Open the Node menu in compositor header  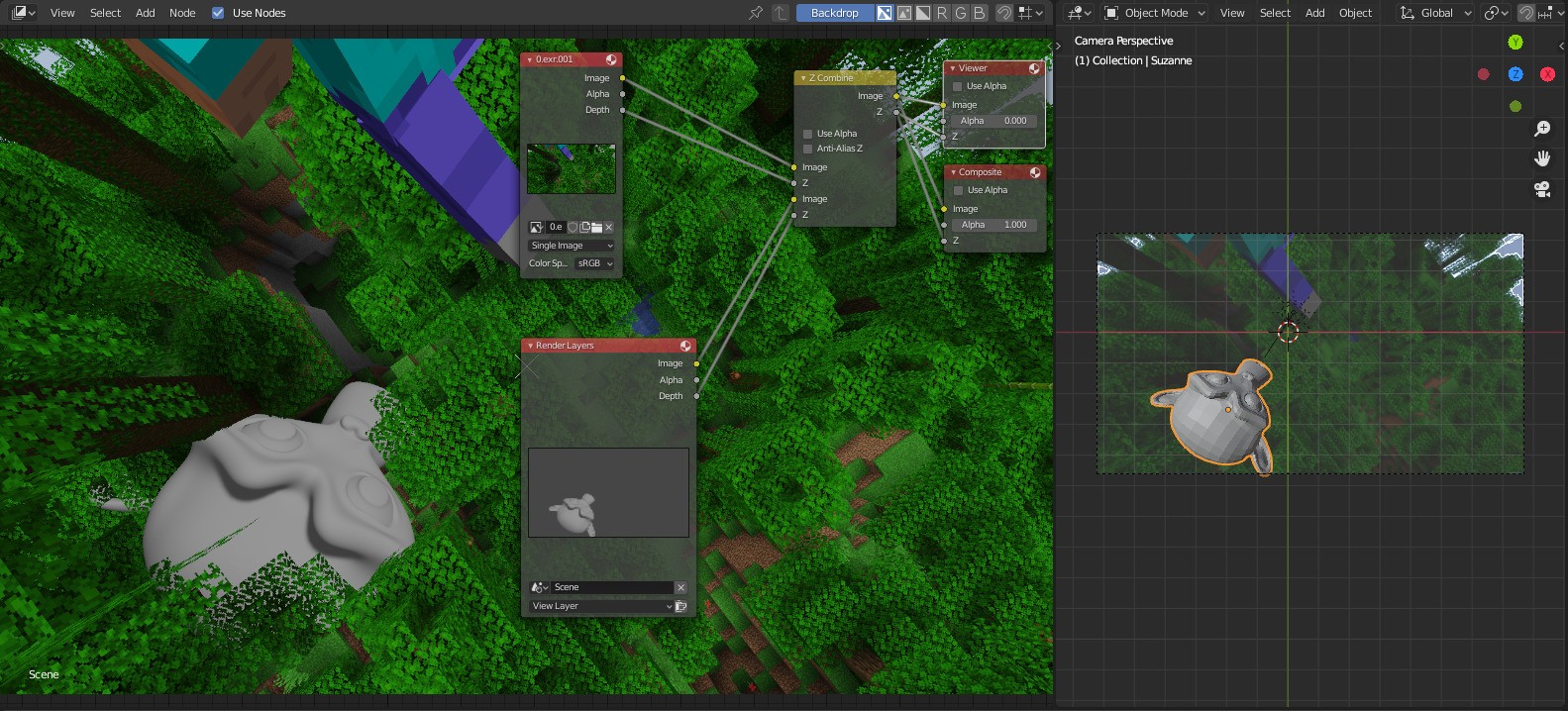(182, 13)
